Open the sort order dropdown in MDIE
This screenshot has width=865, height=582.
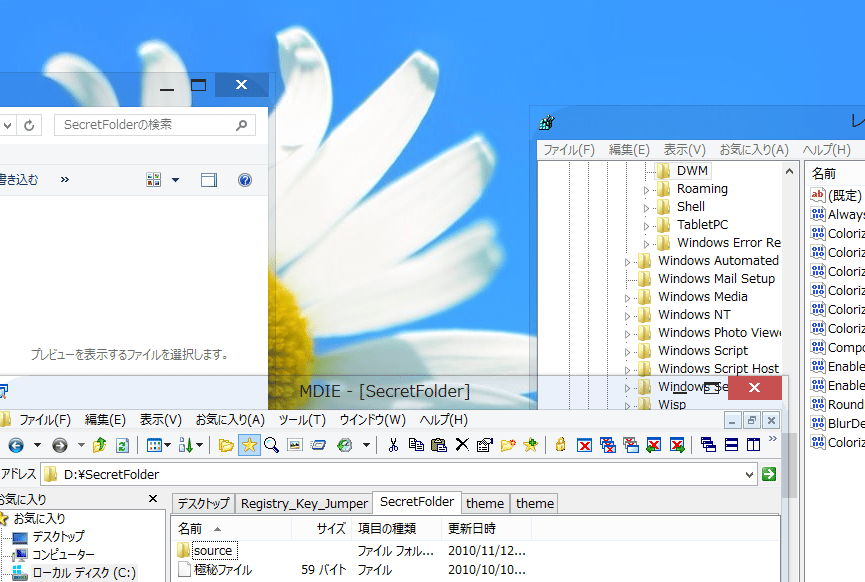(x=200, y=445)
